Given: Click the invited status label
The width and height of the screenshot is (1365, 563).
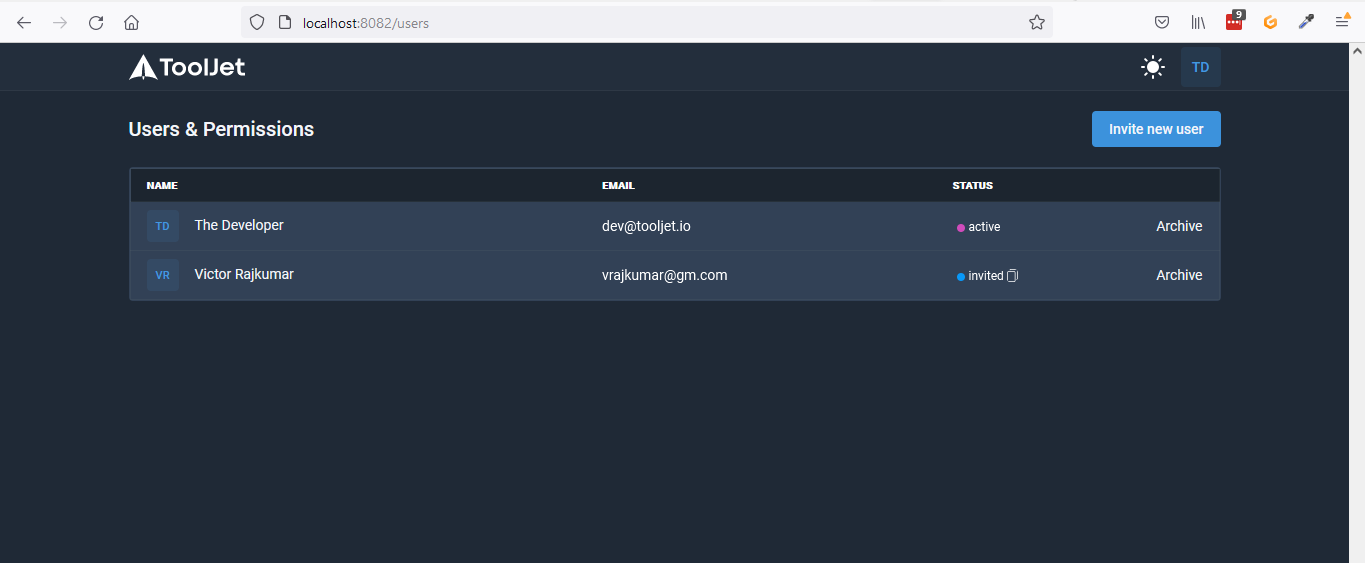Looking at the screenshot, I should coord(986,276).
